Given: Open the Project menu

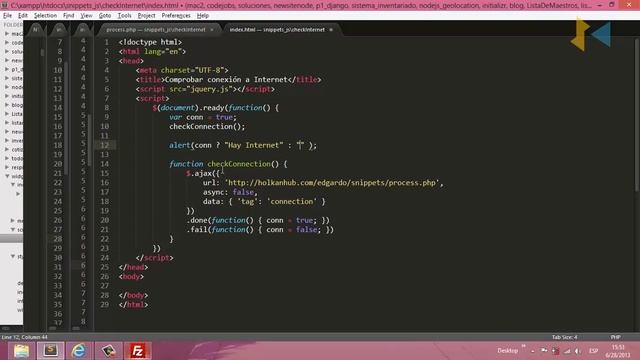Looking at the screenshot, I should tap(147, 16).
